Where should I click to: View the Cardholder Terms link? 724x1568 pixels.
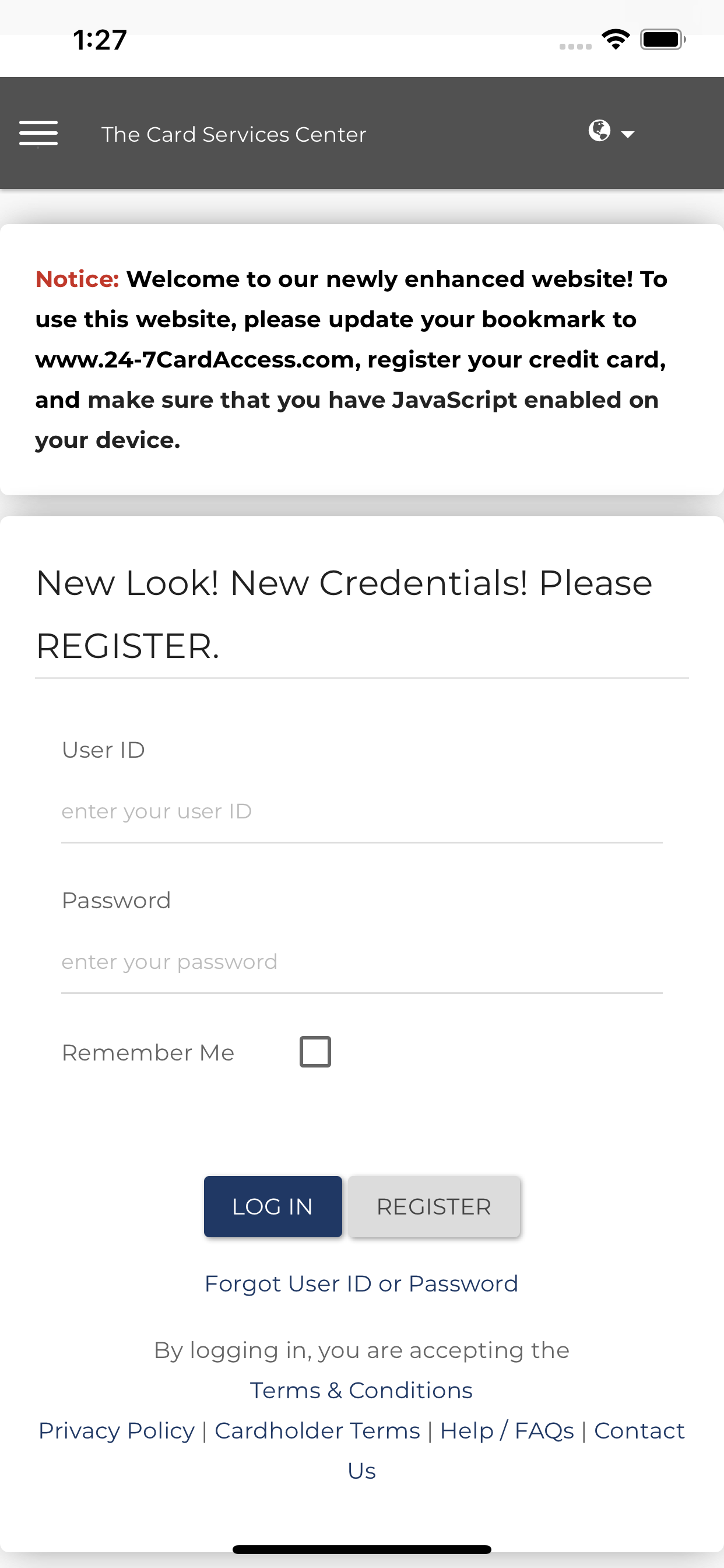tap(317, 1431)
